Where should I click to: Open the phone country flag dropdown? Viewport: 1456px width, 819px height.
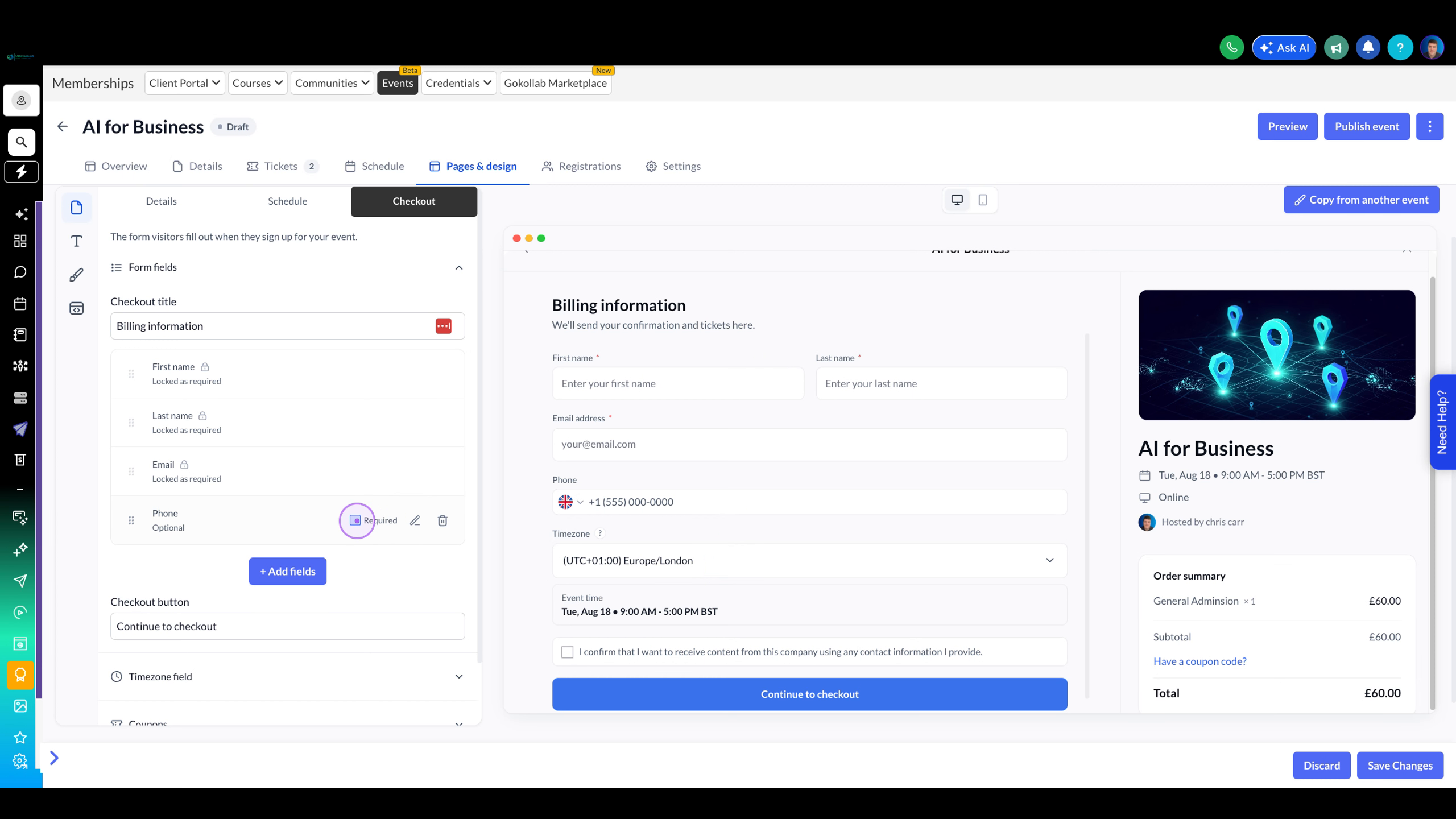click(570, 502)
